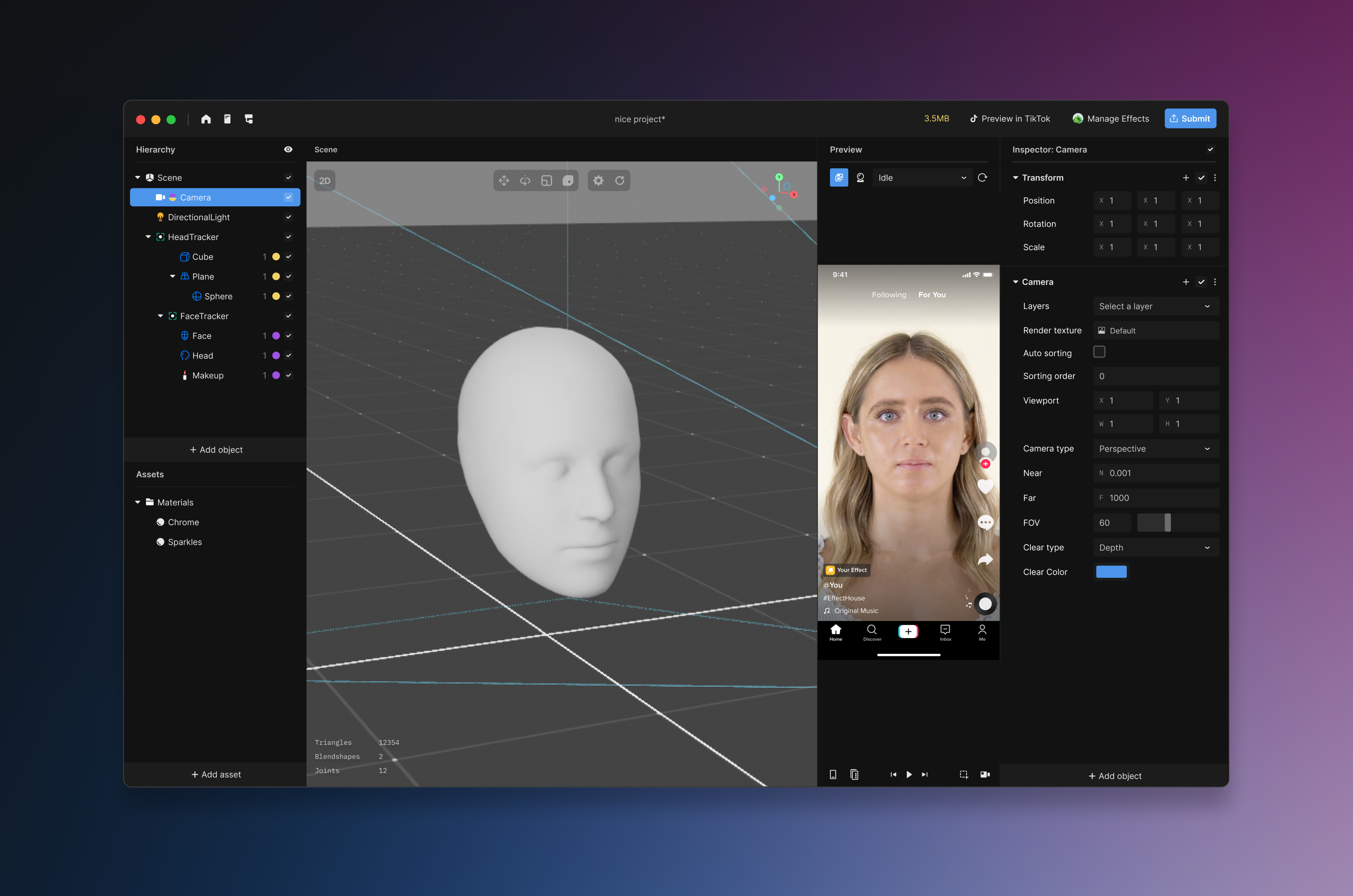This screenshot has height=896, width=1353.
Task: Click the record video icon in preview
Action: (x=985, y=774)
